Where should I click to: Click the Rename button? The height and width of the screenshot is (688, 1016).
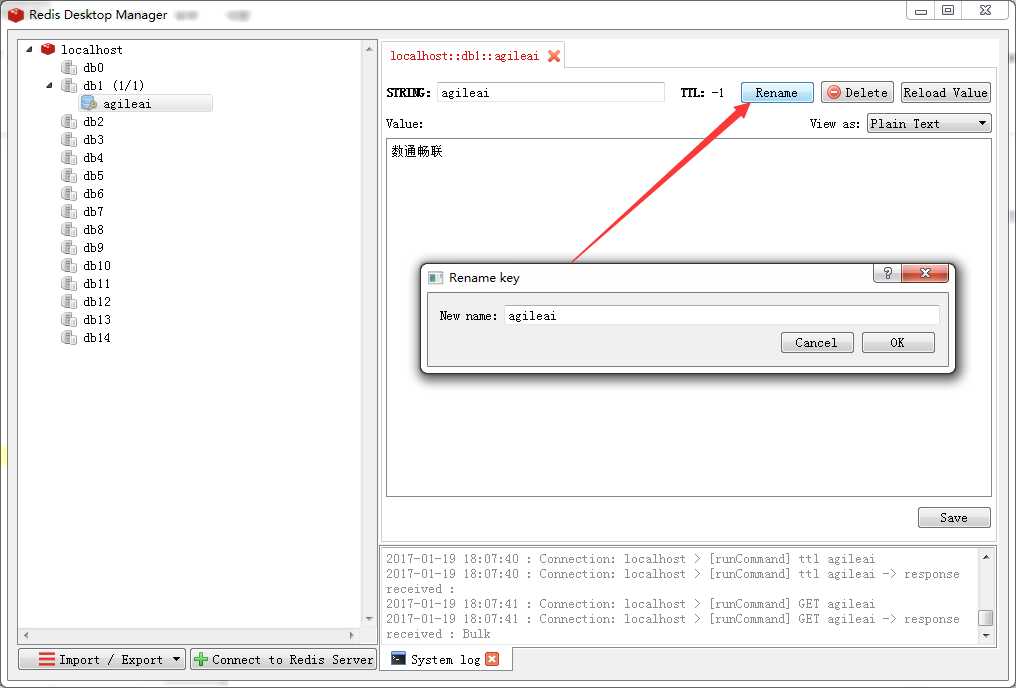coord(777,93)
